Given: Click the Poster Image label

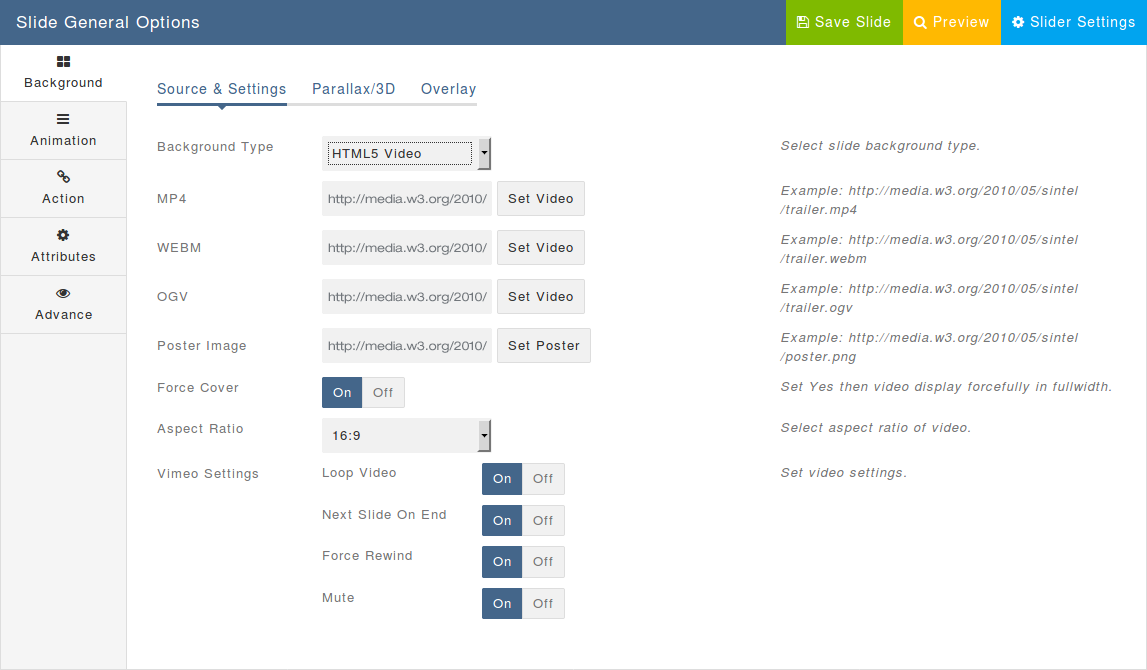Looking at the screenshot, I should 201,345.
